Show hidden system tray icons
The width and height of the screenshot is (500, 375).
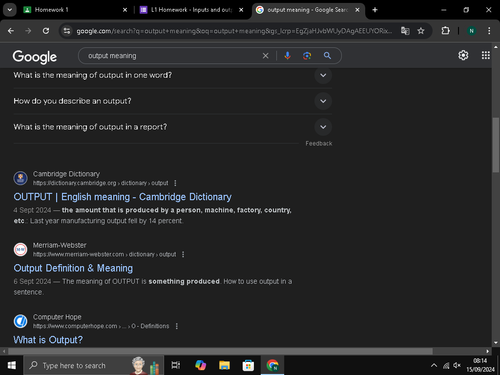pos(434,366)
